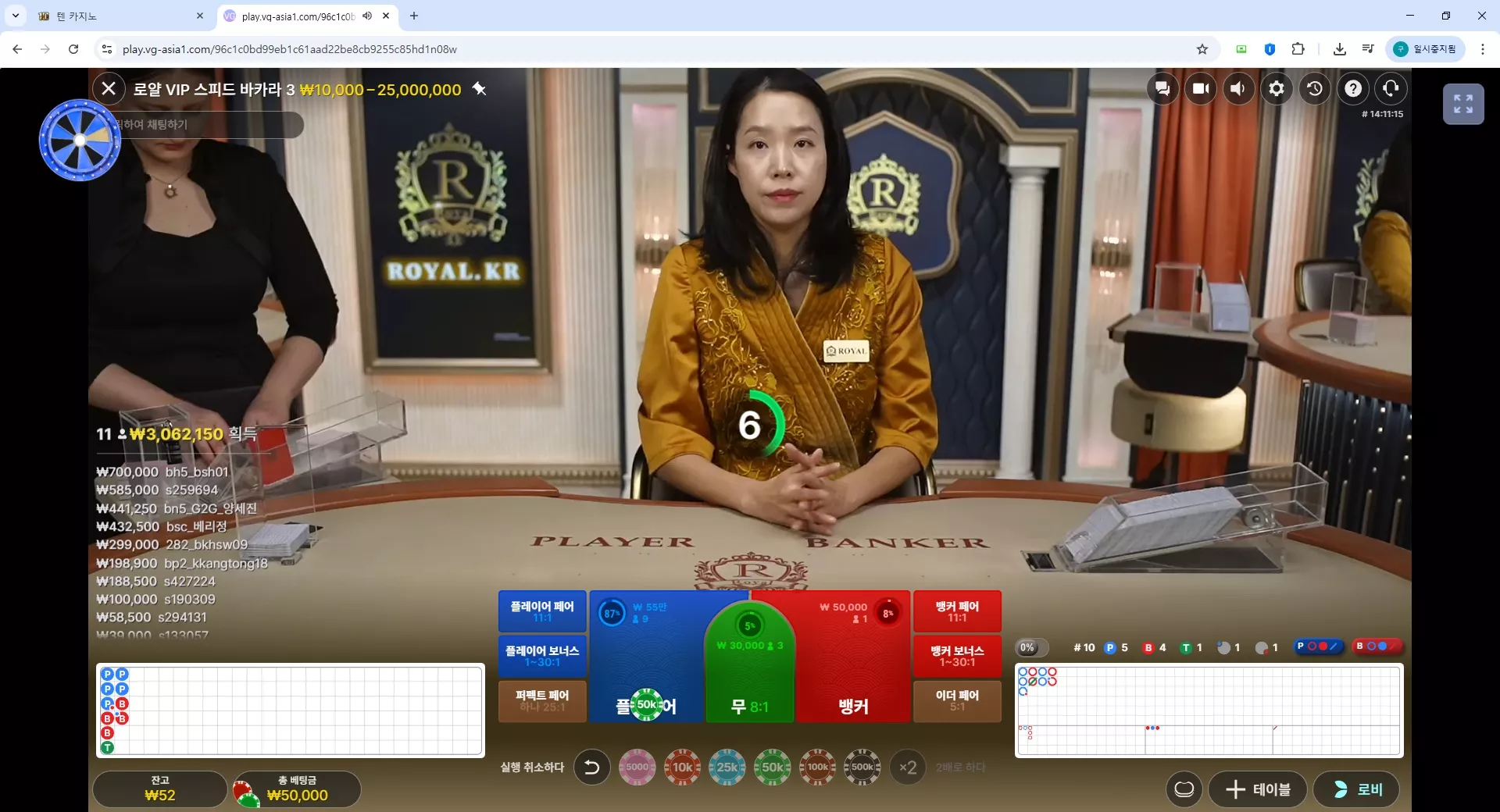1500x812 pixels.
Task: Bookmark this page with star icon
Action: pyautogui.click(x=1202, y=49)
